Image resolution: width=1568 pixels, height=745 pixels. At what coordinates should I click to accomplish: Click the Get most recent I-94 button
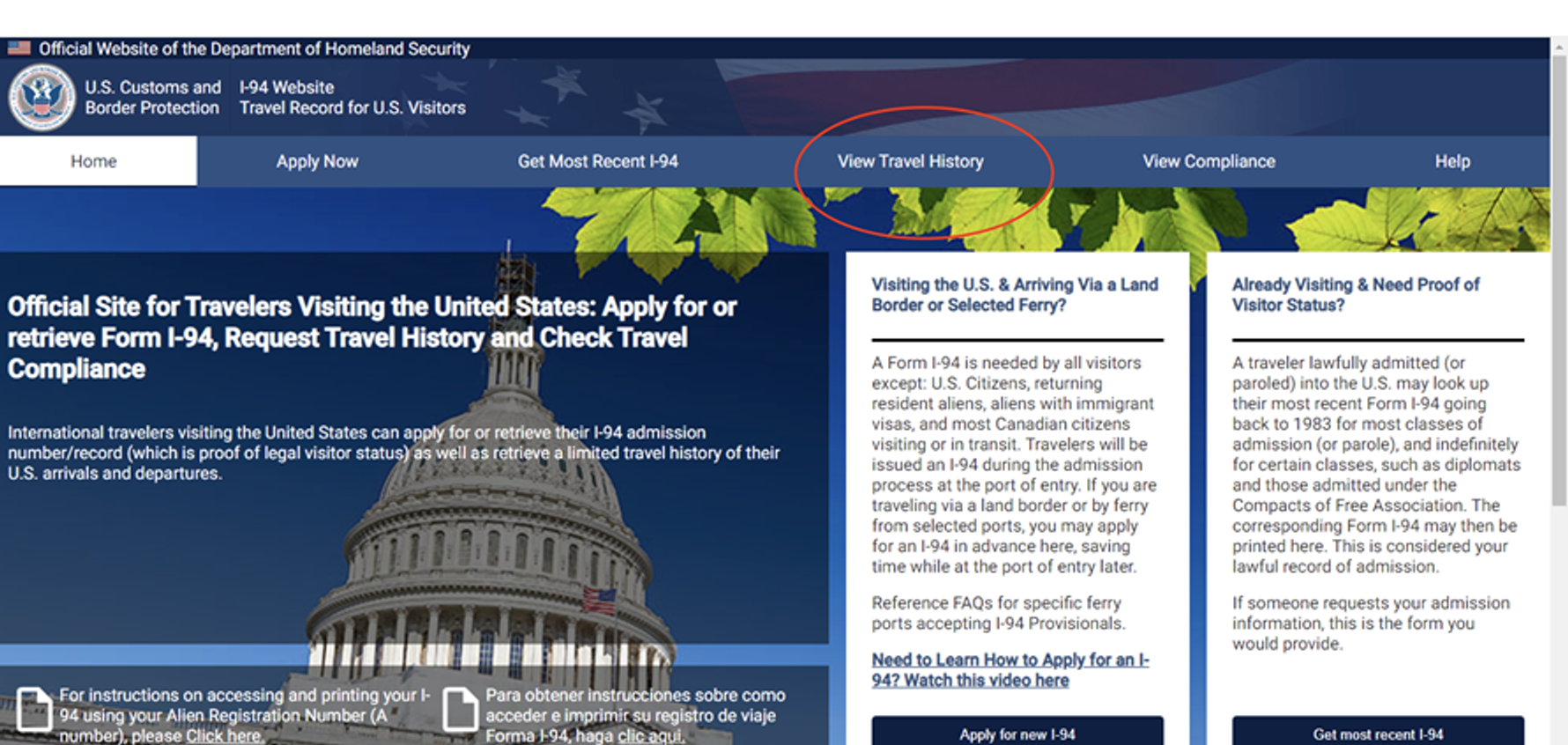tap(1378, 731)
